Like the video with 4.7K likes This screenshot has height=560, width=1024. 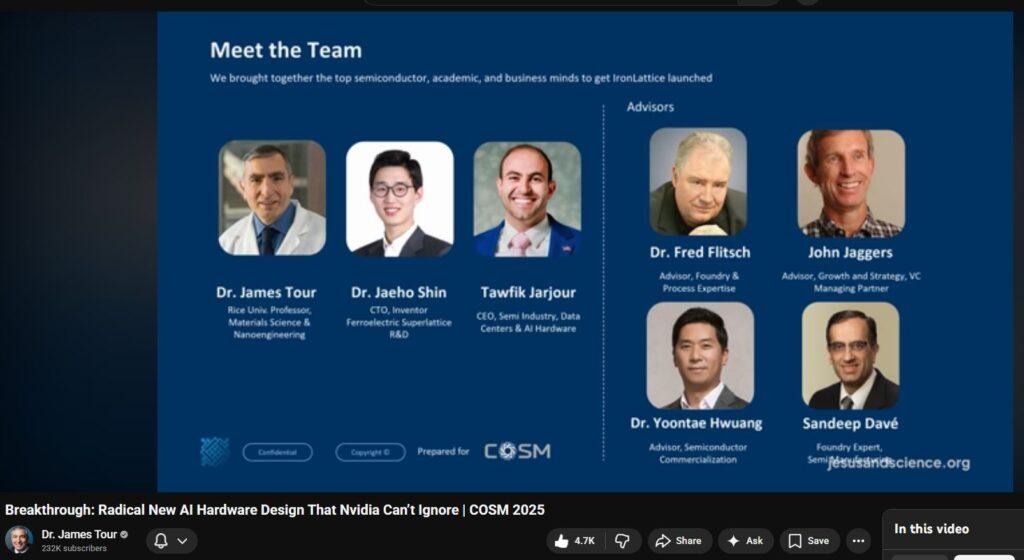pyautogui.click(x=574, y=541)
